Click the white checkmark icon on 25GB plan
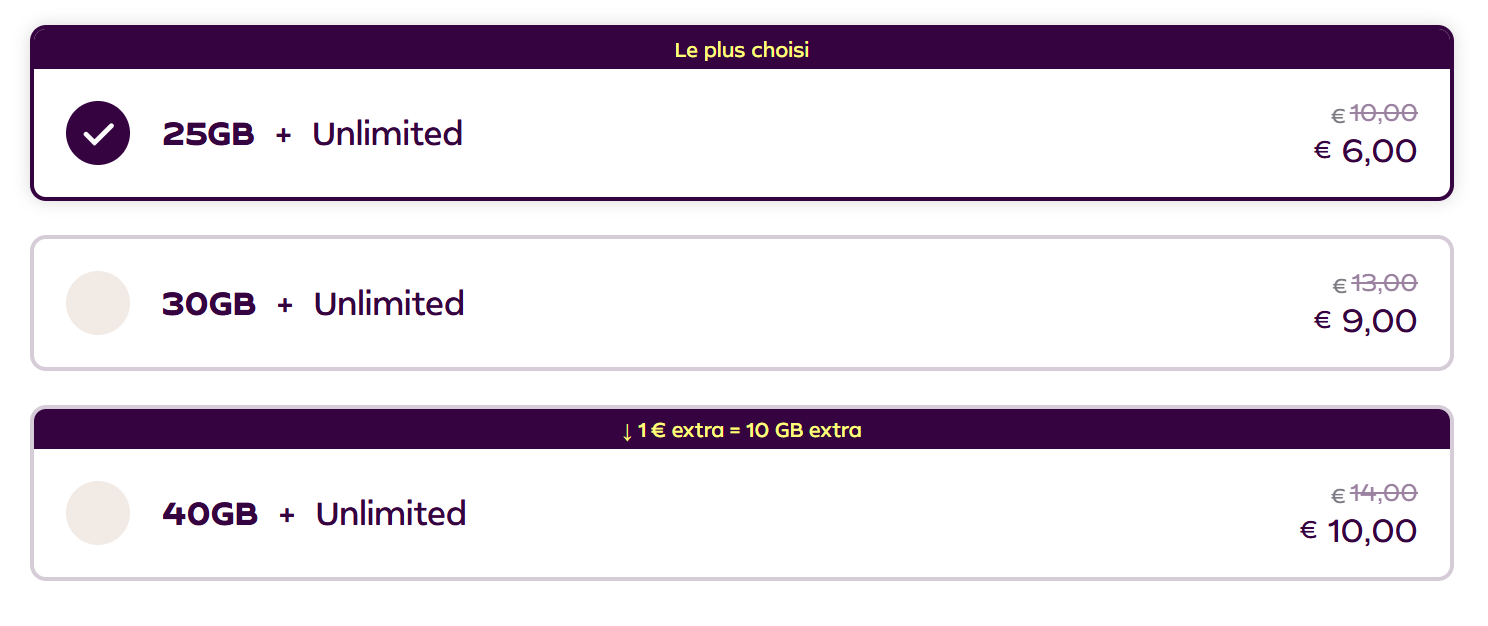This screenshot has width=1488, height=626. [x=97, y=132]
